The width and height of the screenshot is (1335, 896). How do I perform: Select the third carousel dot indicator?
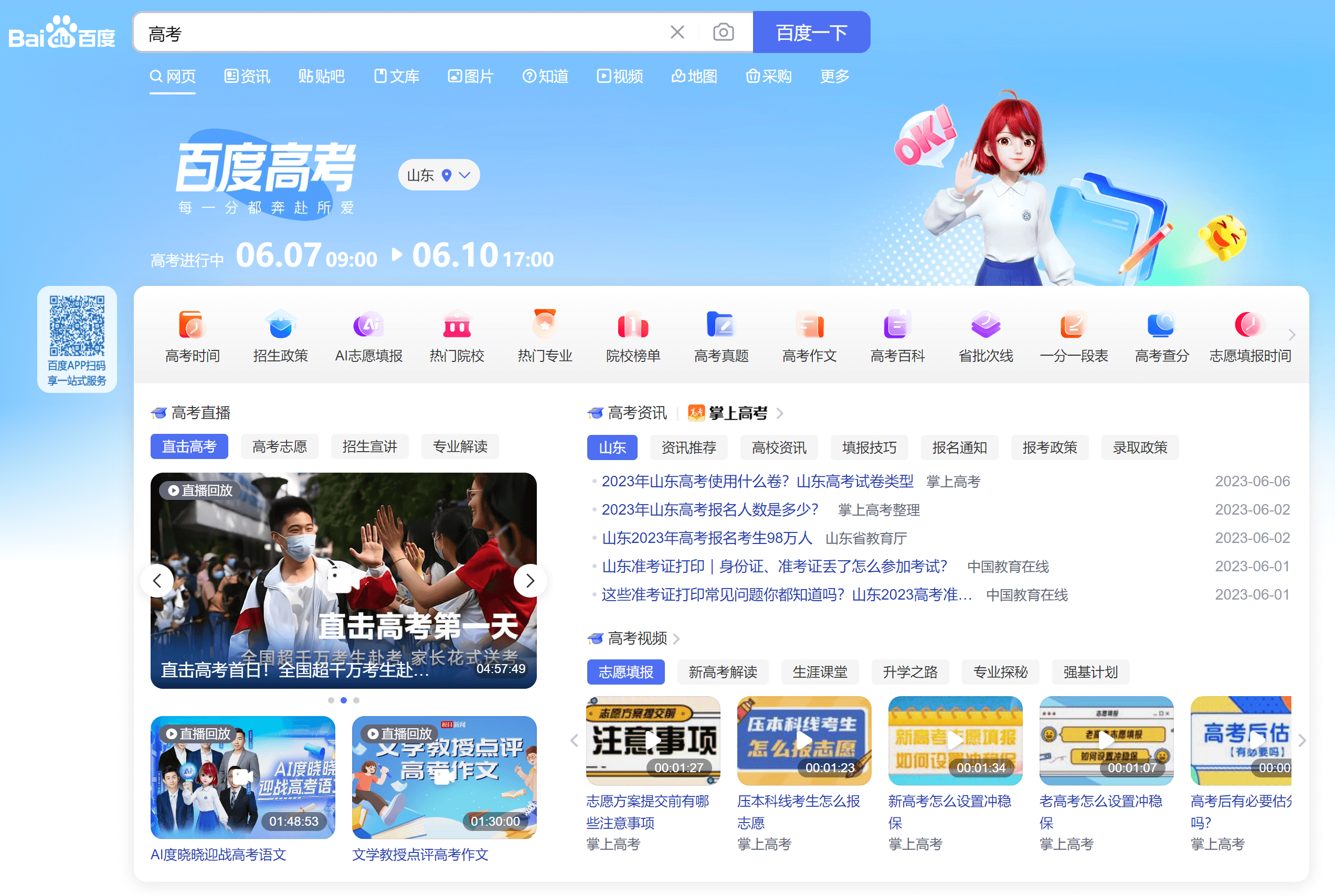[356, 700]
